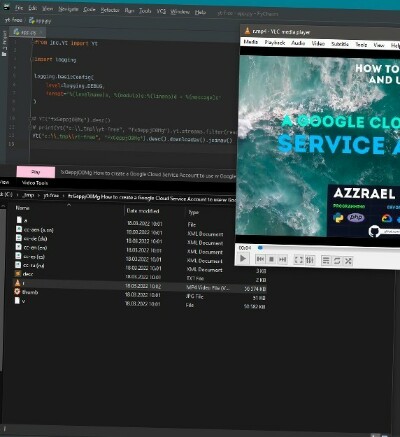Open the Audio menu in VLC
Image resolution: width=400 pixels, height=437 pixels.
tap(298, 43)
